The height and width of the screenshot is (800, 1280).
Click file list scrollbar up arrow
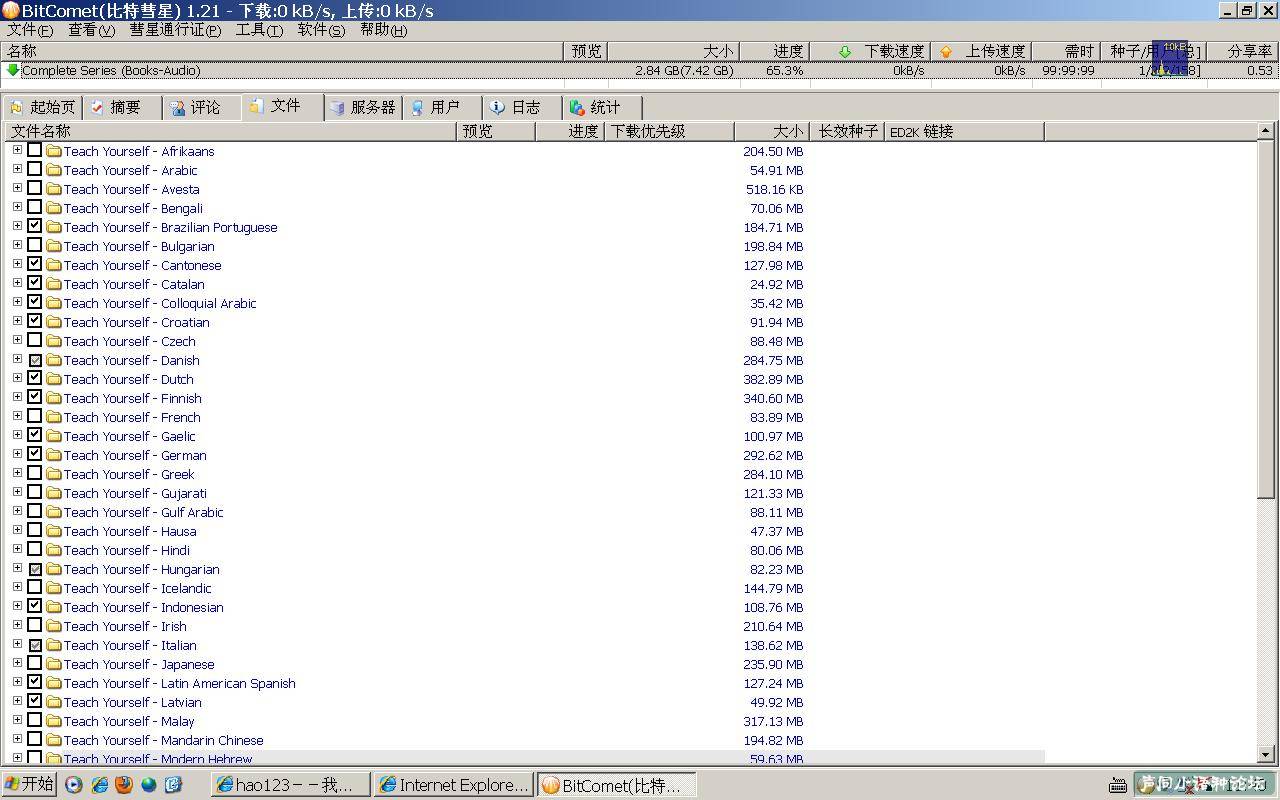[x=1266, y=131]
